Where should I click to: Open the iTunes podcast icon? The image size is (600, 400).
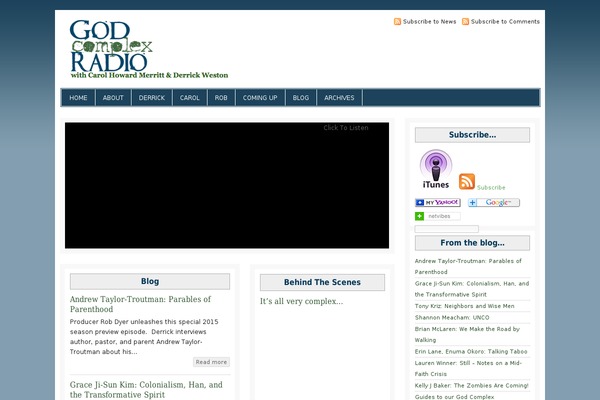pos(436,169)
